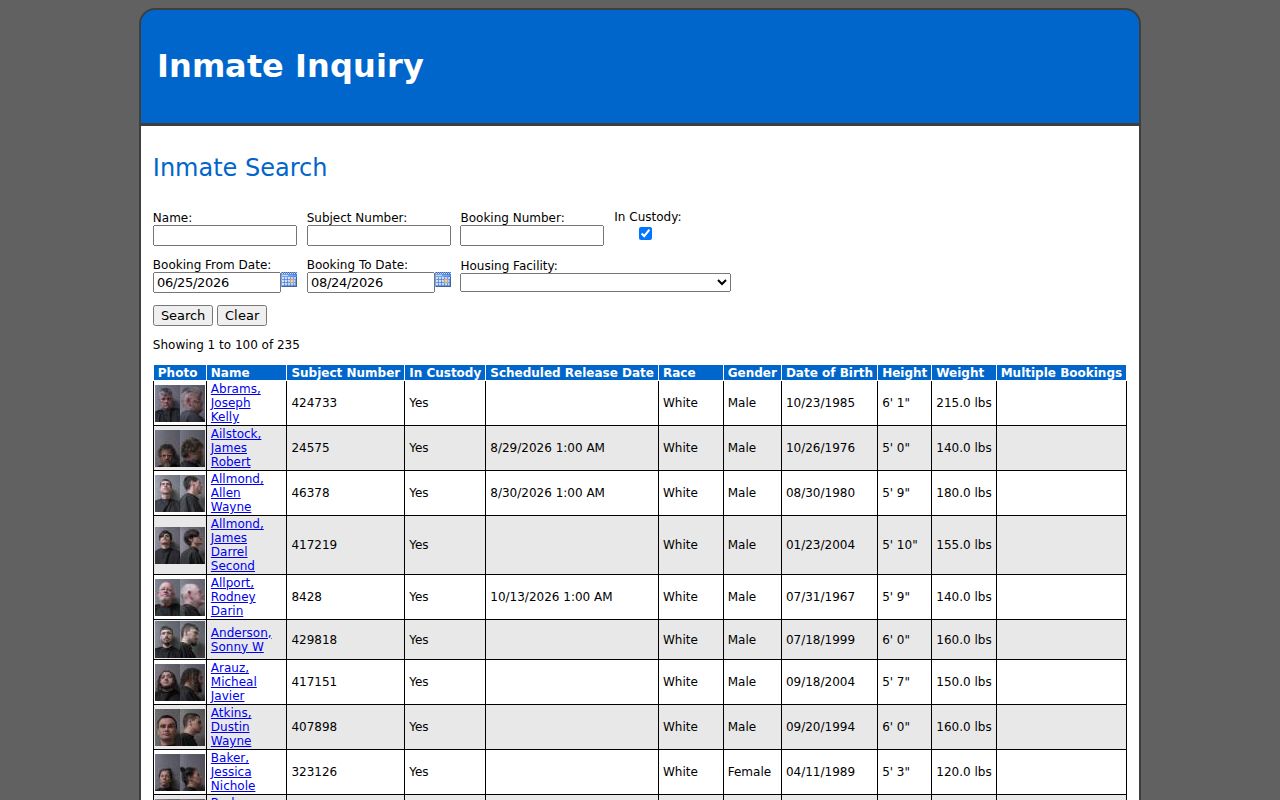
Task: Open Anderson, Sonny W inmate record
Action: click(241, 640)
